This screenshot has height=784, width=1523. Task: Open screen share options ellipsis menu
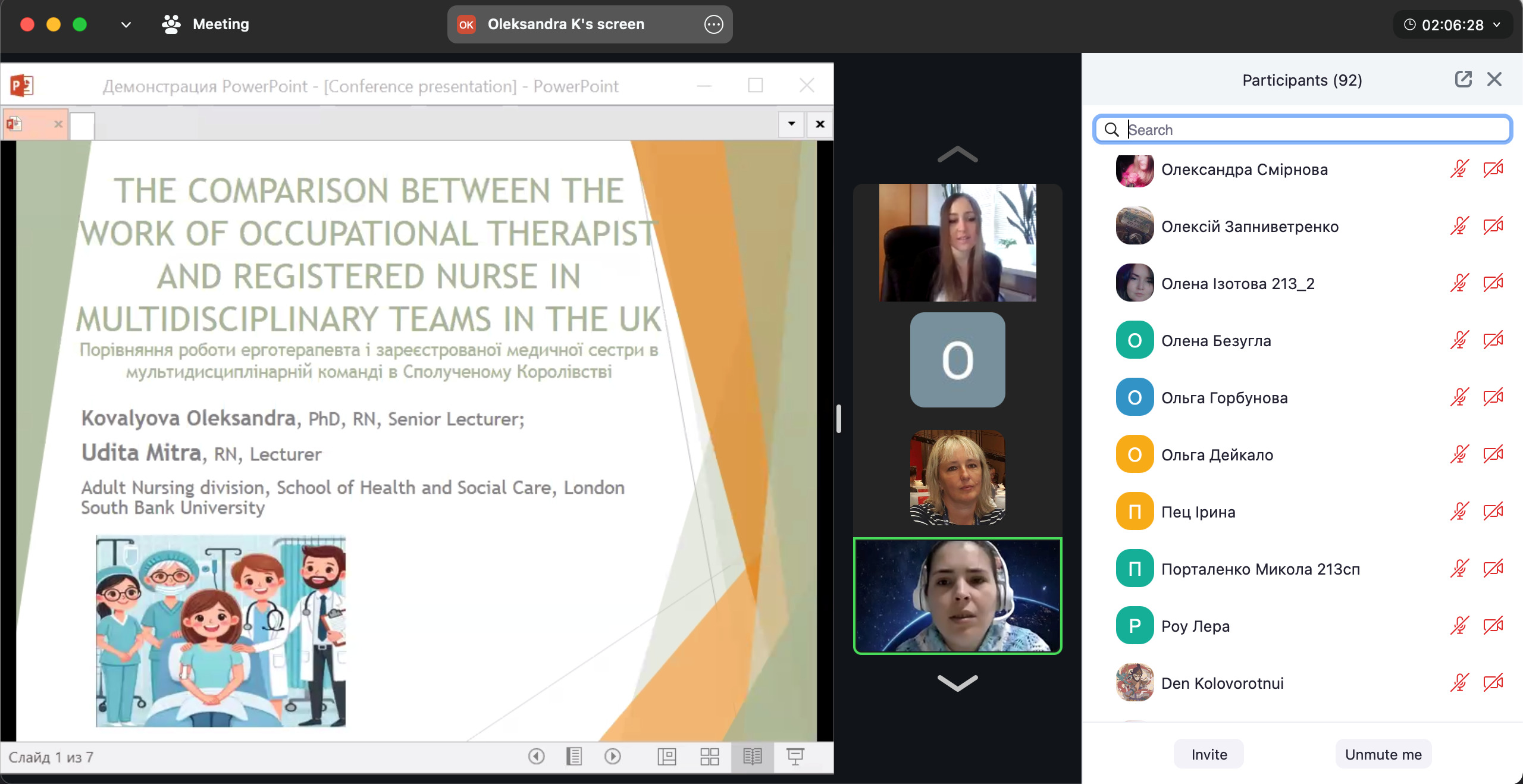713,24
